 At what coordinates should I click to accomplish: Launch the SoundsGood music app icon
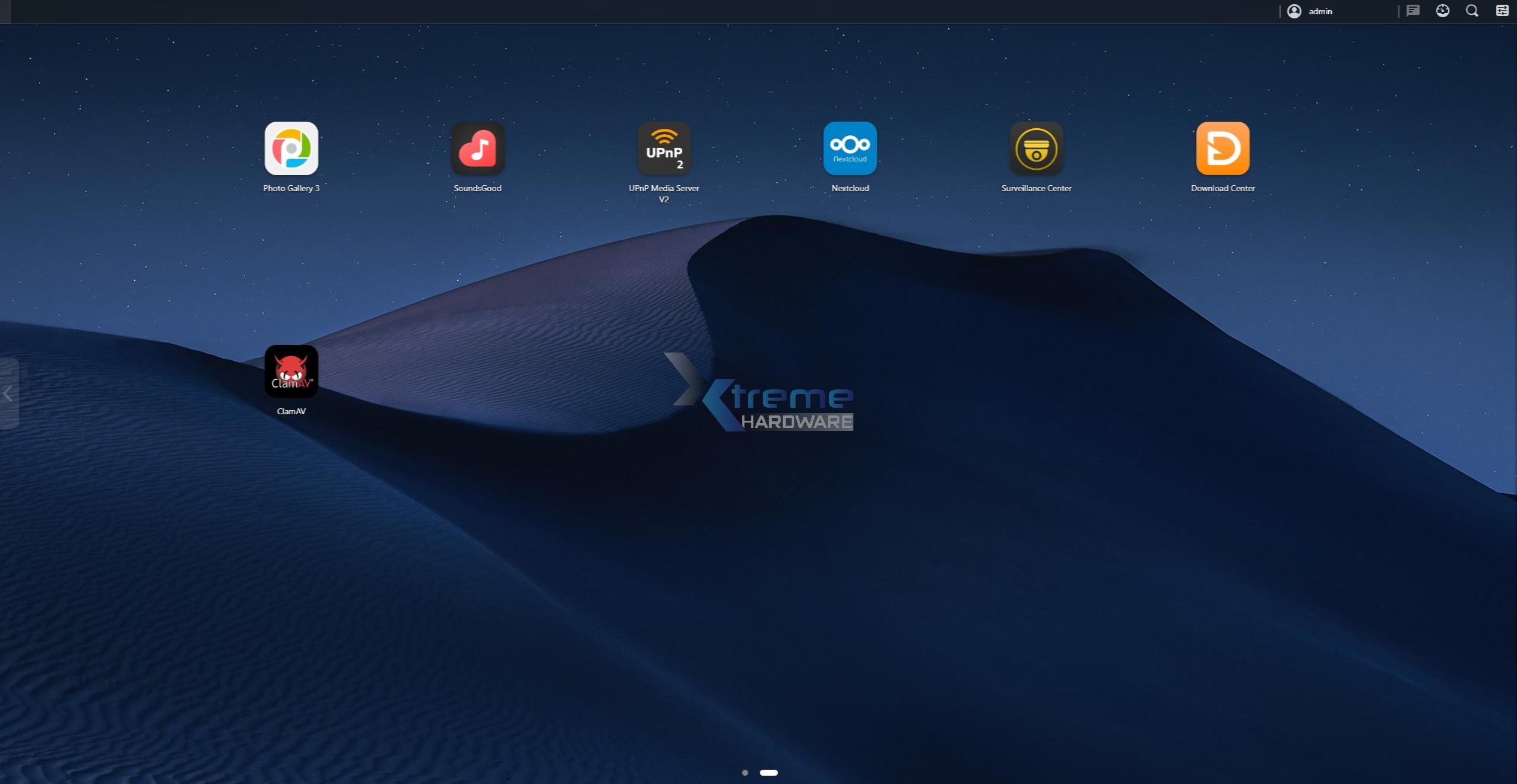477,148
